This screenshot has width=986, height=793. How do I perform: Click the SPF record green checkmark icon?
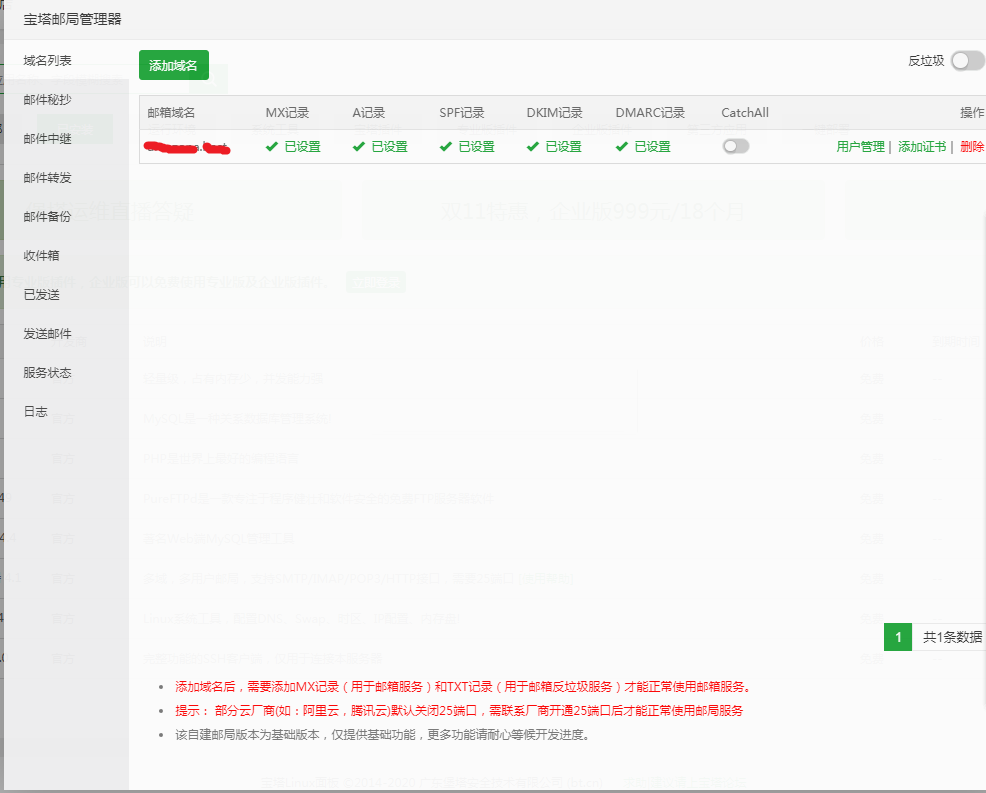[x=446, y=147]
